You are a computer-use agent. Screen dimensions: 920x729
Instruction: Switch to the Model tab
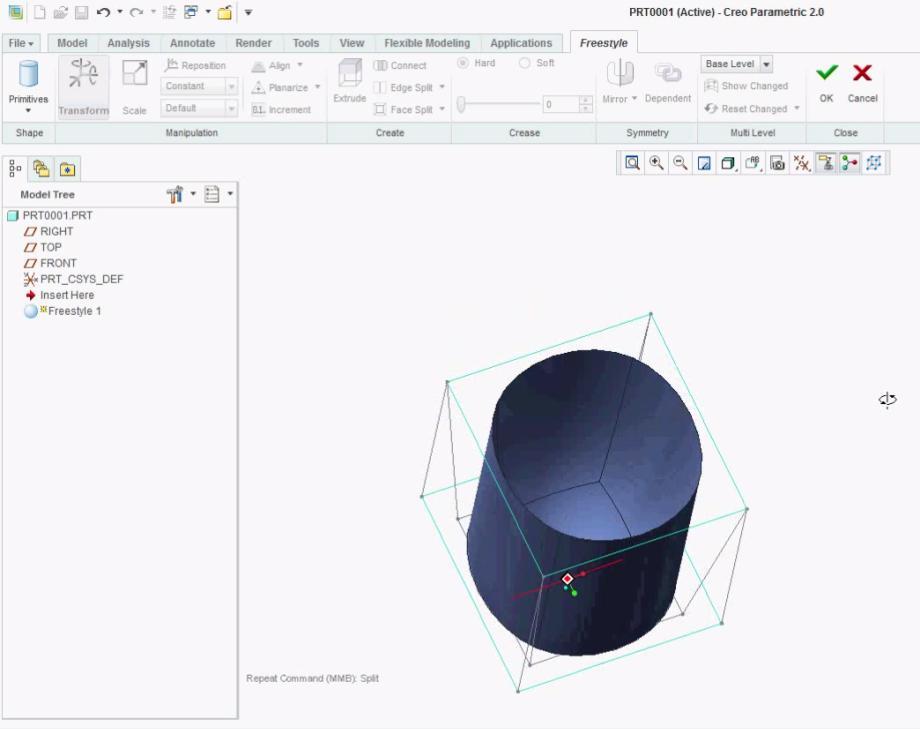72,43
